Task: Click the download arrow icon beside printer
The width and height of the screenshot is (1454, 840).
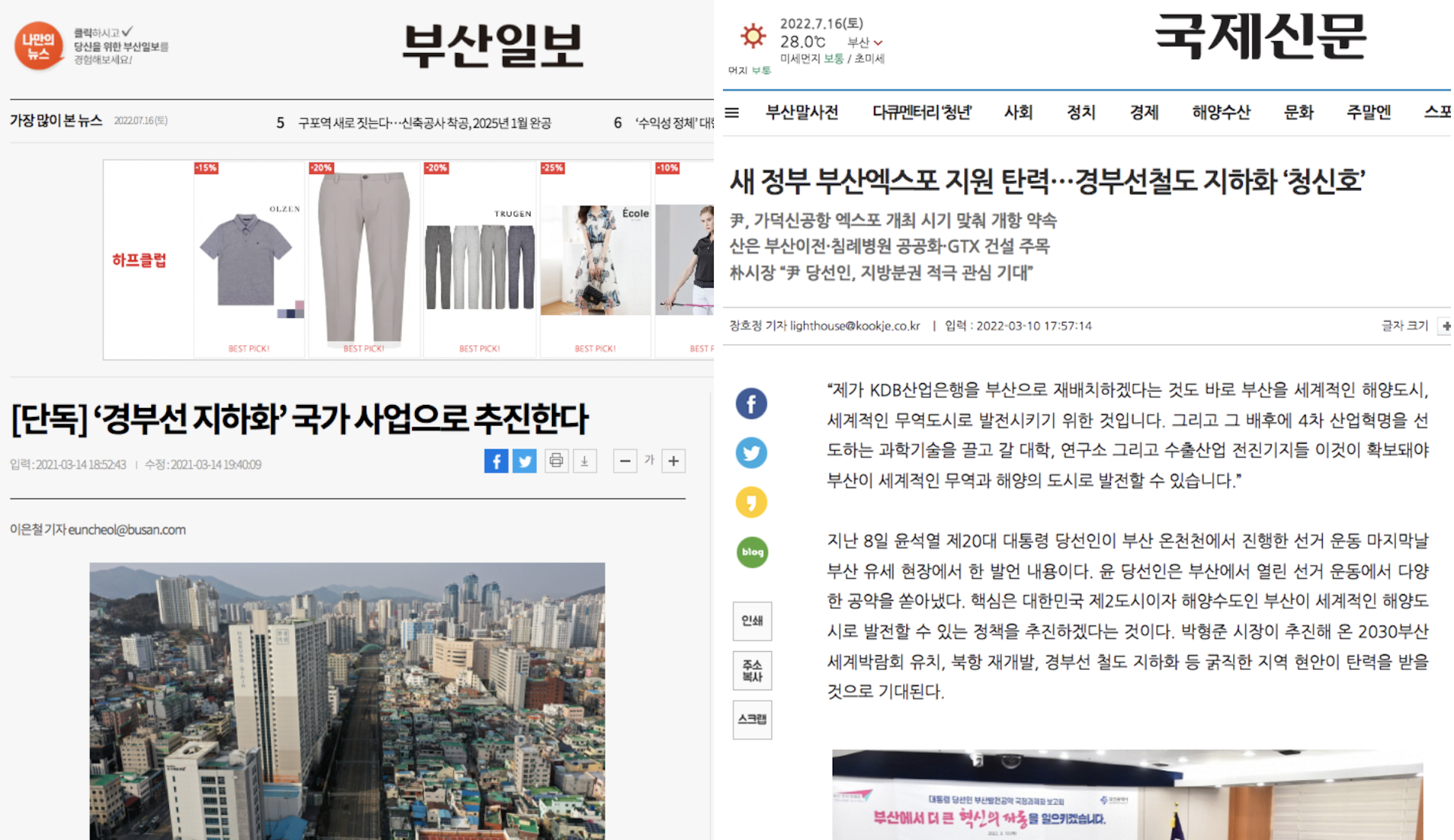Action: click(584, 461)
